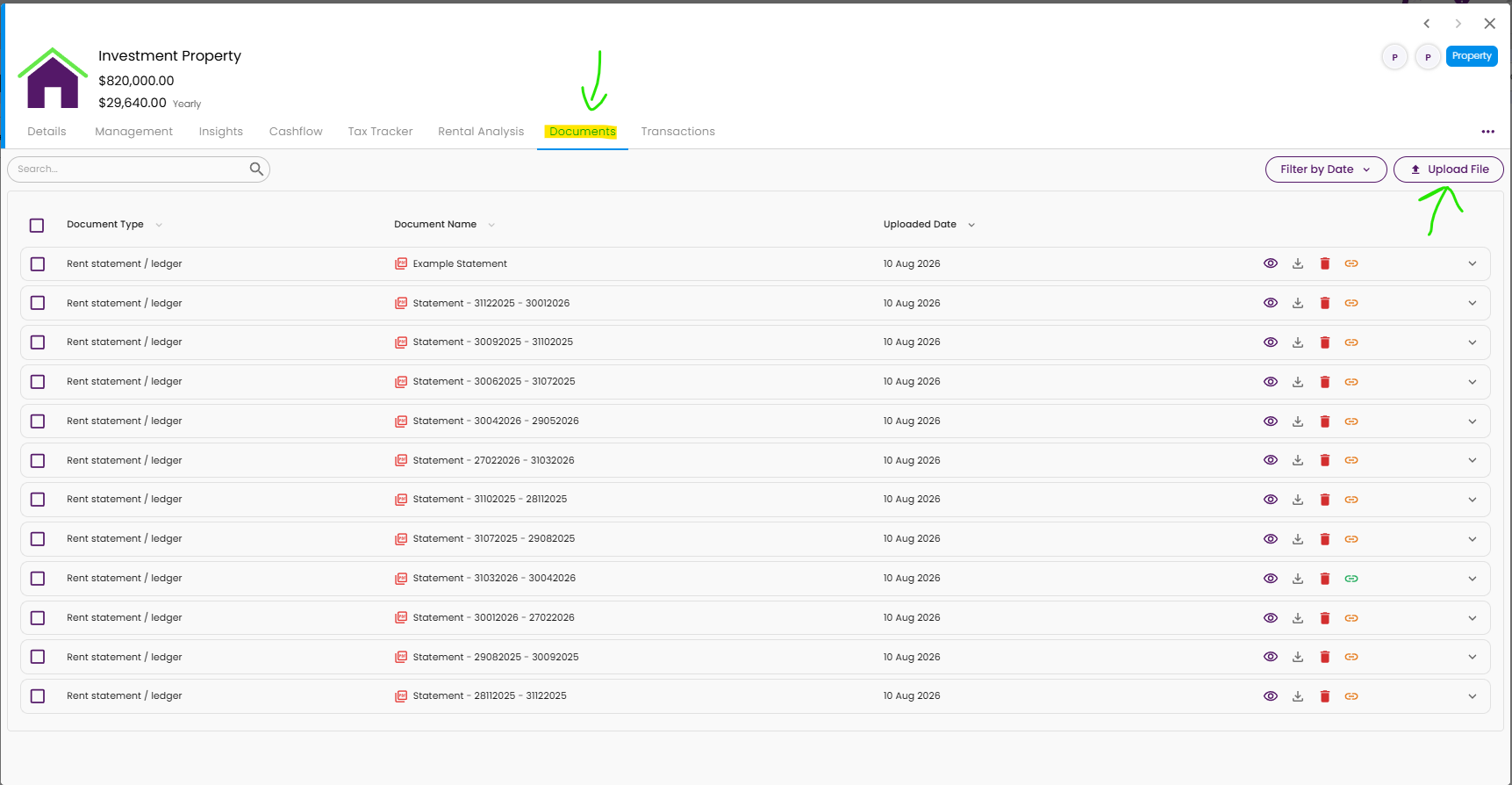
Task: Close the Investment Property panel
Action: 1489,24
